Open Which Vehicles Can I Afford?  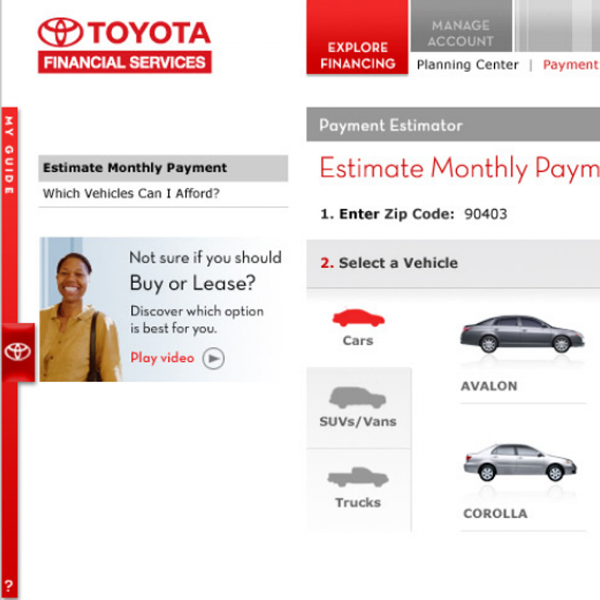point(131,194)
